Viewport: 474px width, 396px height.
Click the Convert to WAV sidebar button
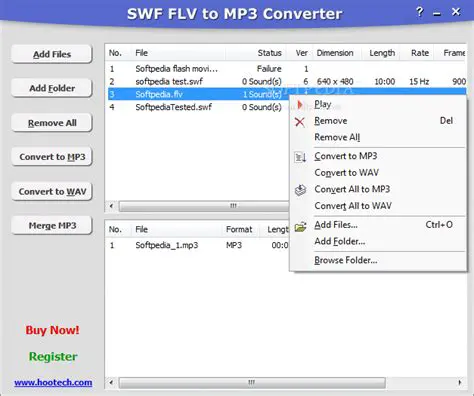click(52, 192)
